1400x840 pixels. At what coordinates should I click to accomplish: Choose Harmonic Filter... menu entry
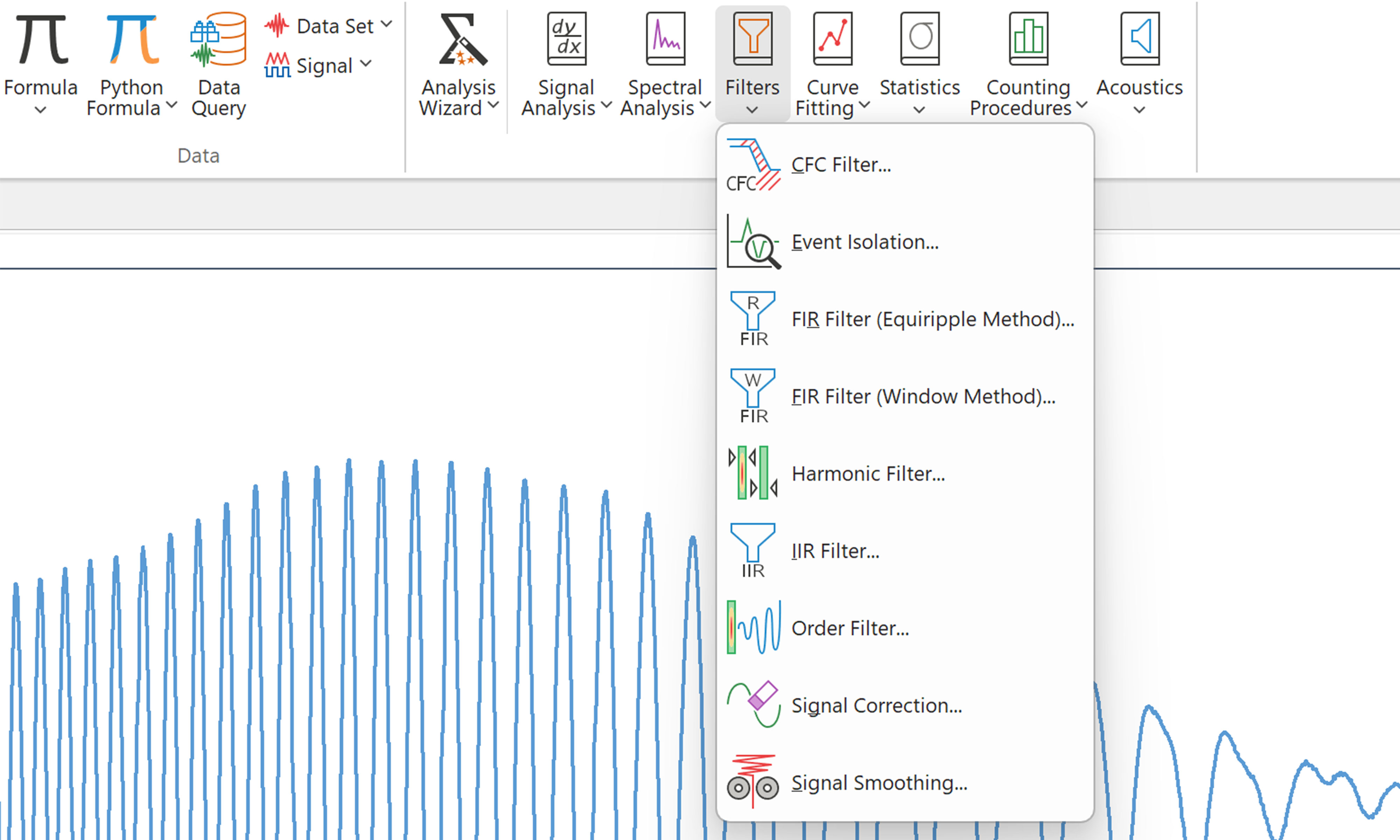tap(905, 473)
